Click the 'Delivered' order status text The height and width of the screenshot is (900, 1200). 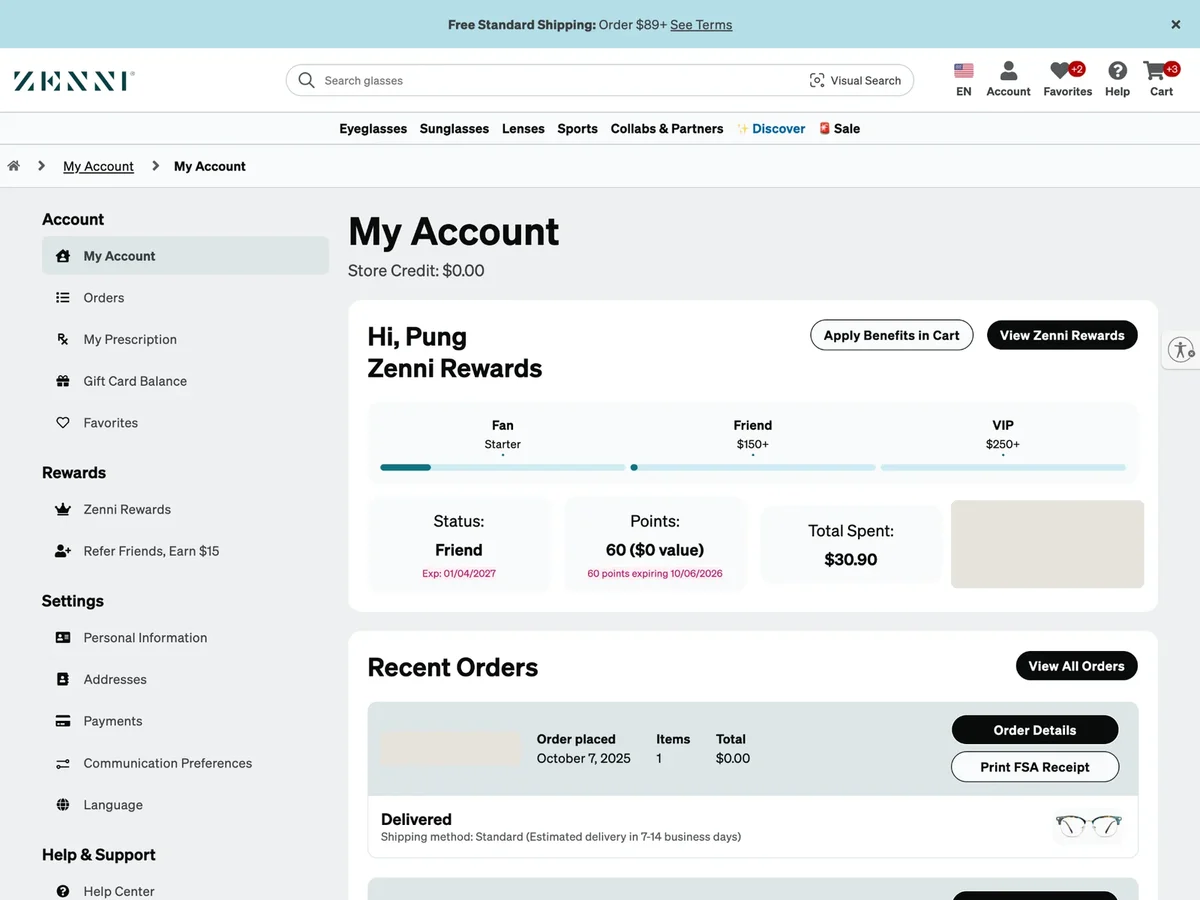416,819
